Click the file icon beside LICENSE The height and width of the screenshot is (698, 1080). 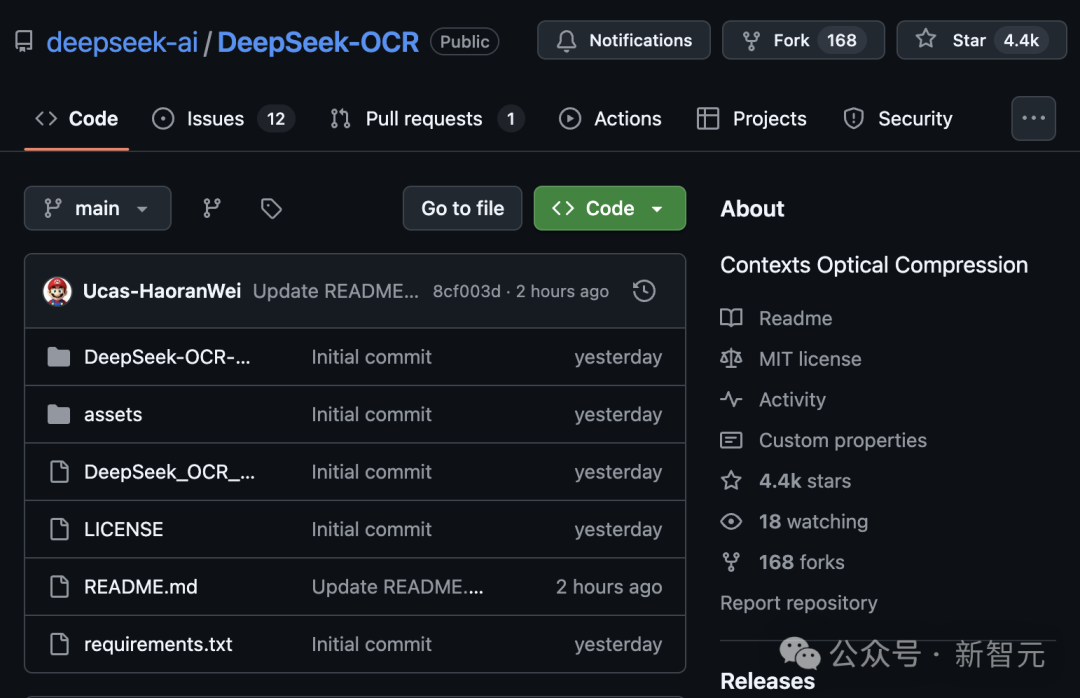tap(60, 529)
